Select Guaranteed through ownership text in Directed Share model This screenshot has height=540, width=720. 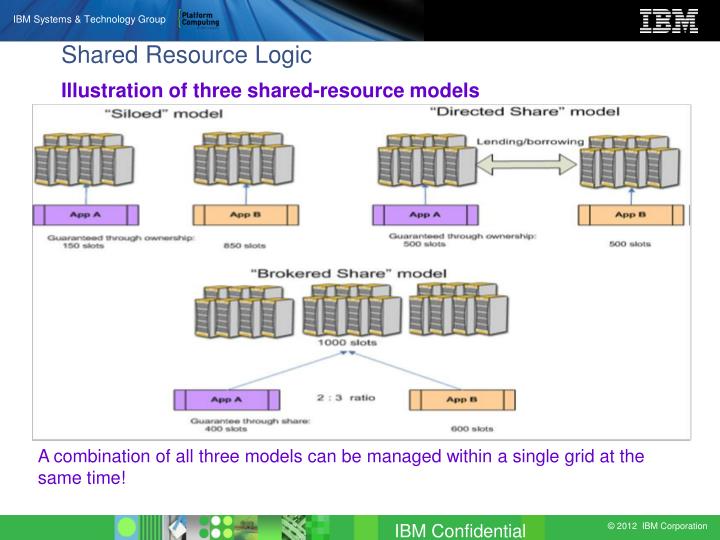click(462, 236)
